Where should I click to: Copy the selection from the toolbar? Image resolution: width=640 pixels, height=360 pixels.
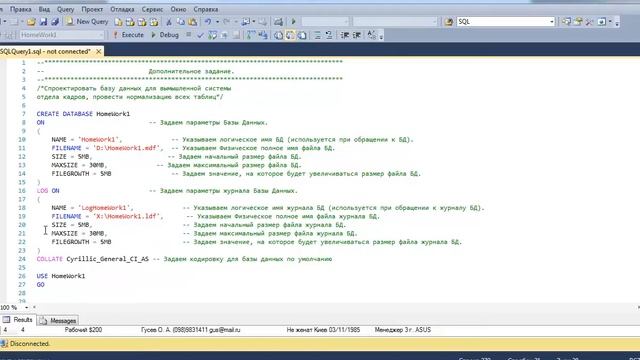click(180, 22)
